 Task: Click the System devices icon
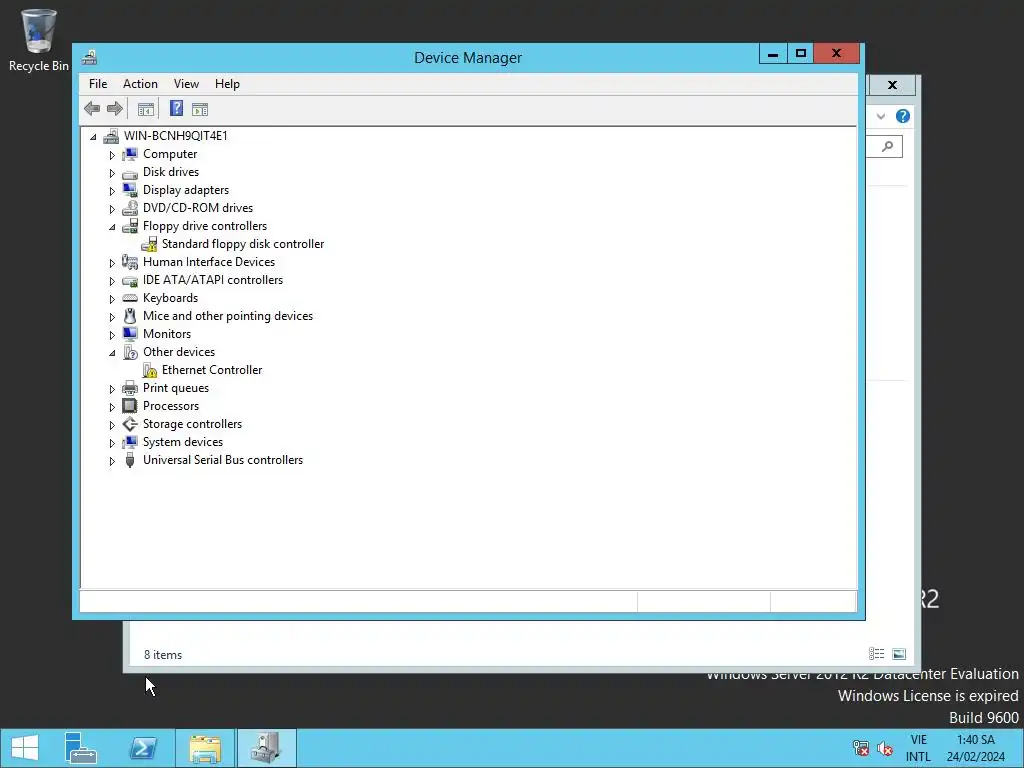[130, 442]
